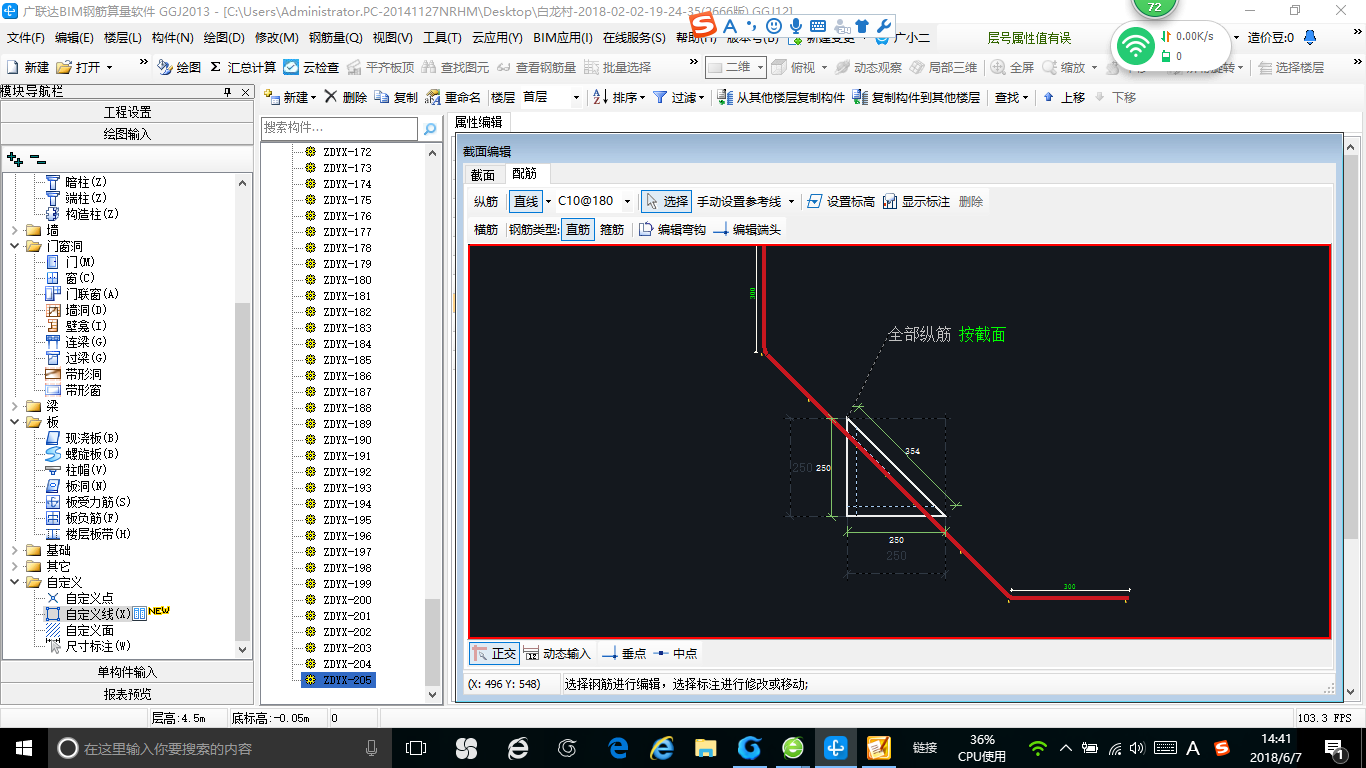Click 纵筋 label button
The height and width of the screenshot is (768, 1366).
pos(486,201)
